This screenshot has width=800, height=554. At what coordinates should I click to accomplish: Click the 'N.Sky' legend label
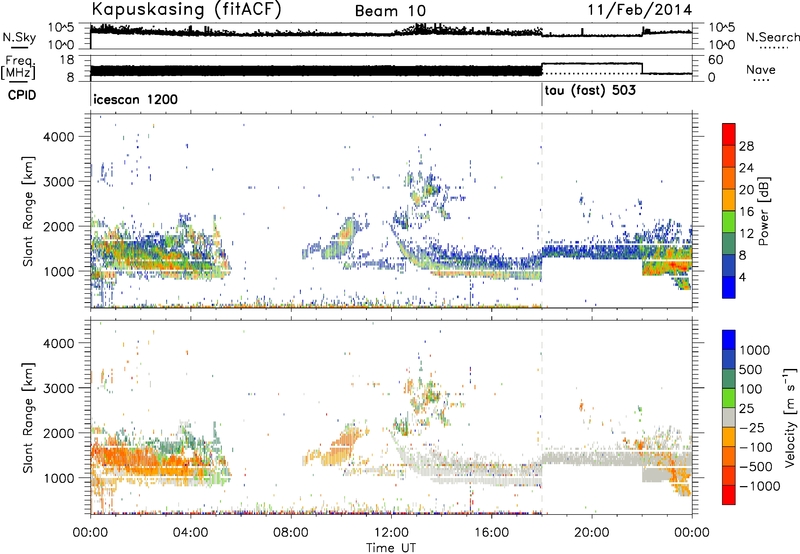coord(19,37)
